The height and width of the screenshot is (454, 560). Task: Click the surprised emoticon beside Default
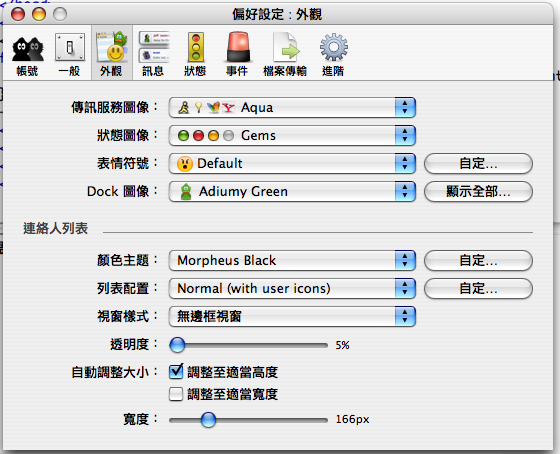(x=185, y=164)
